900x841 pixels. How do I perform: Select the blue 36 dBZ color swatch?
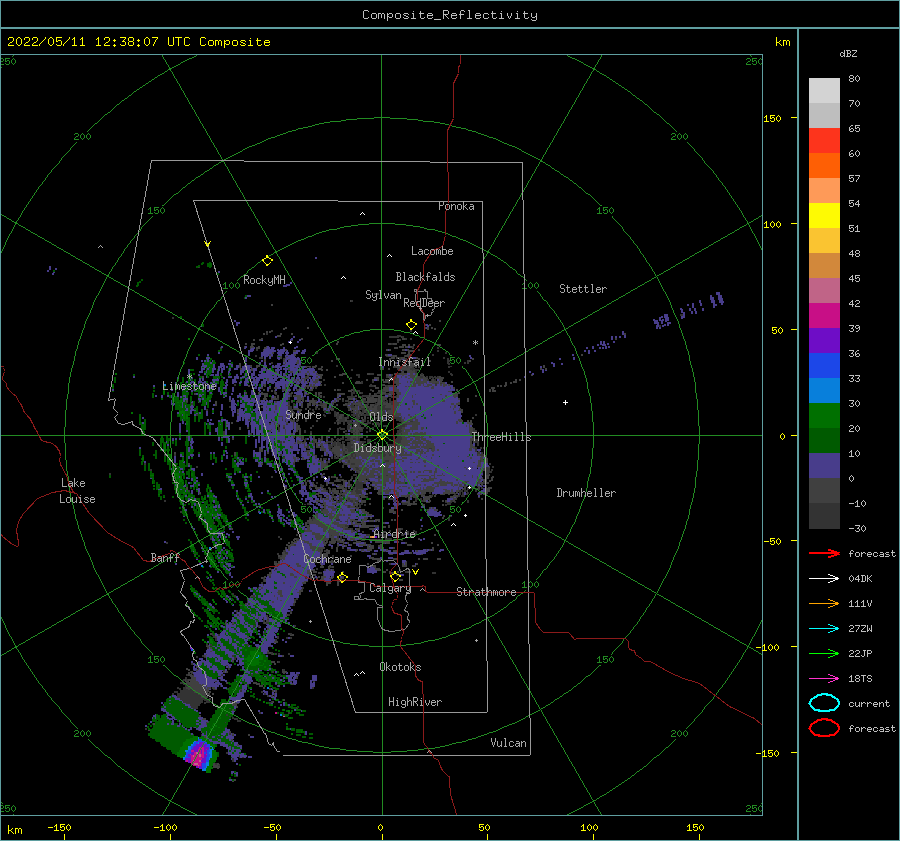click(x=824, y=365)
